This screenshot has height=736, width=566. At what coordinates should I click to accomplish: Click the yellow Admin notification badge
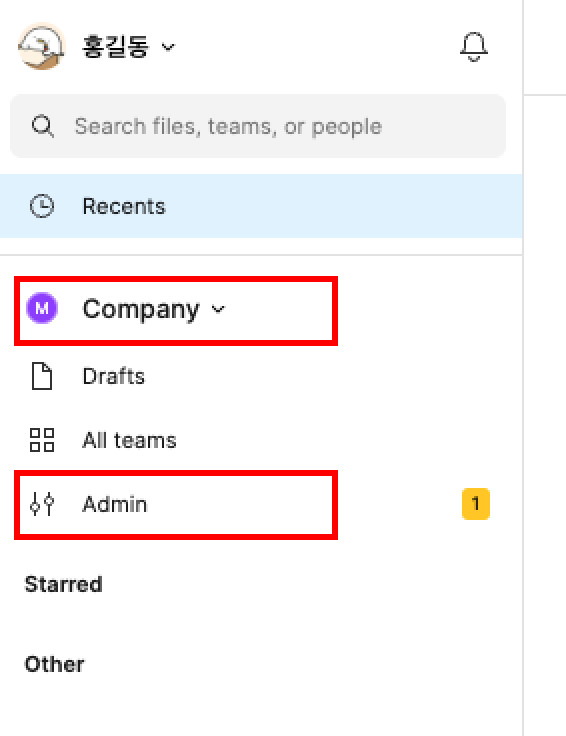476,504
